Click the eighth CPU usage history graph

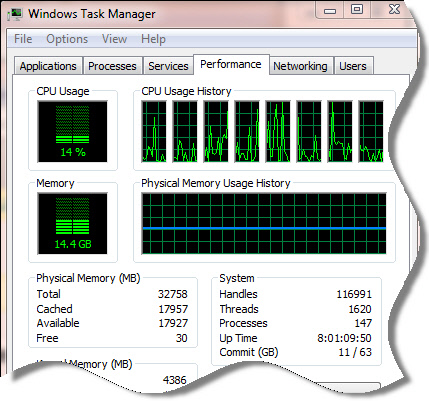click(x=371, y=132)
